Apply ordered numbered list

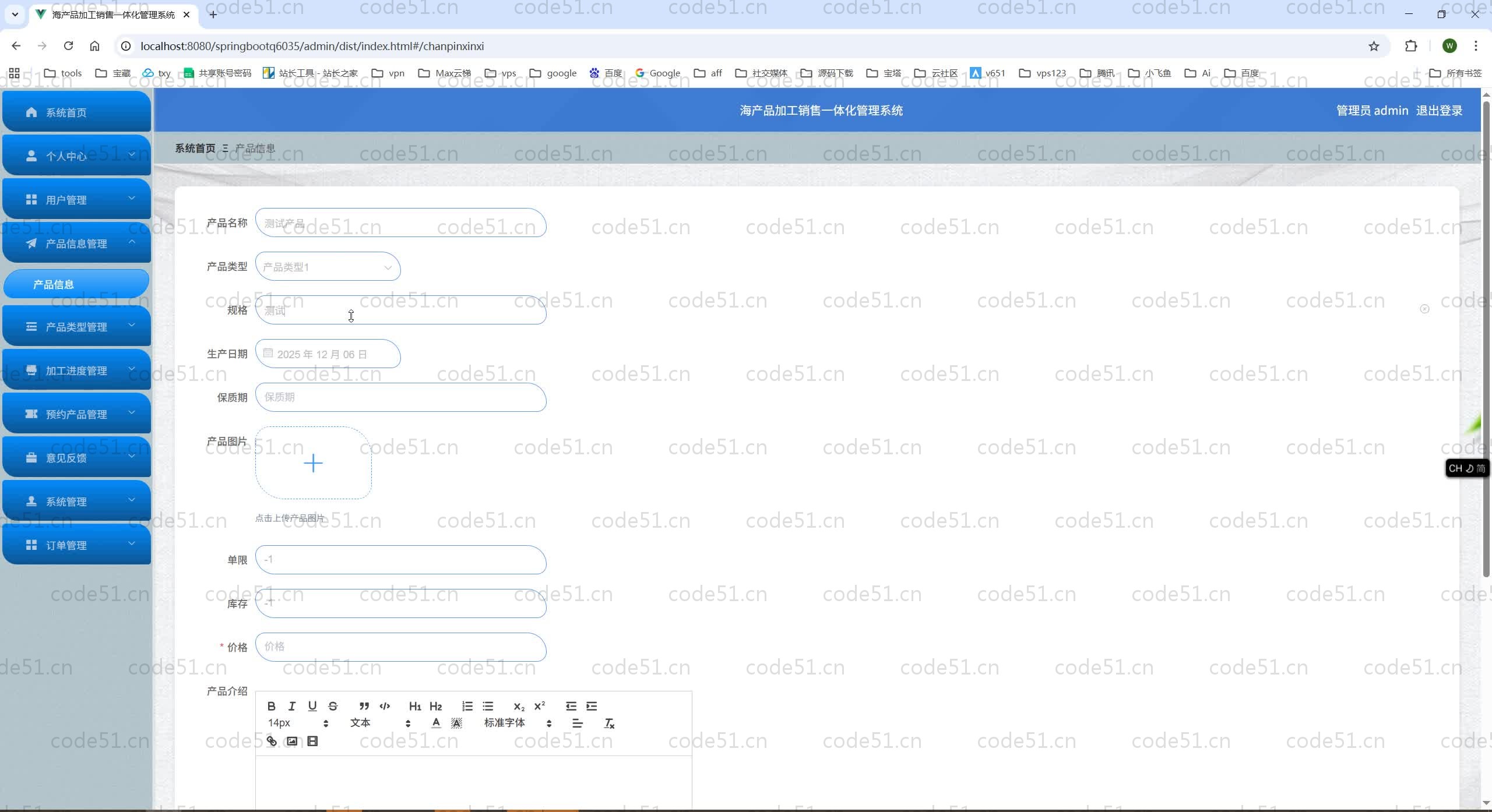467,706
